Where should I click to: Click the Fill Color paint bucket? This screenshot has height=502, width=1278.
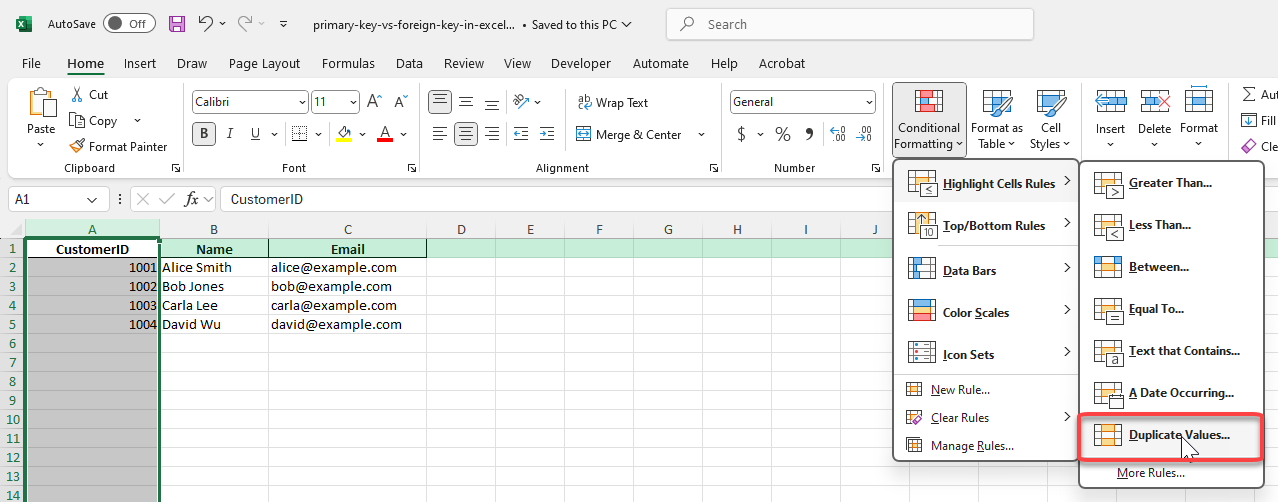tap(344, 134)
